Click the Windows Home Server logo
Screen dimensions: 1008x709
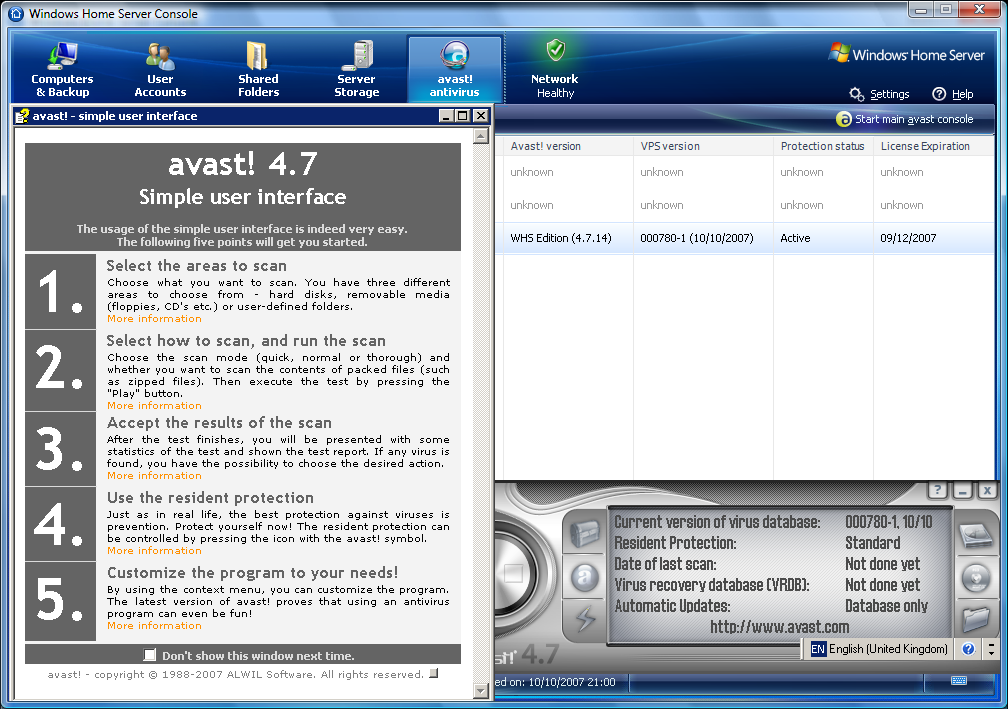point(907,54)
